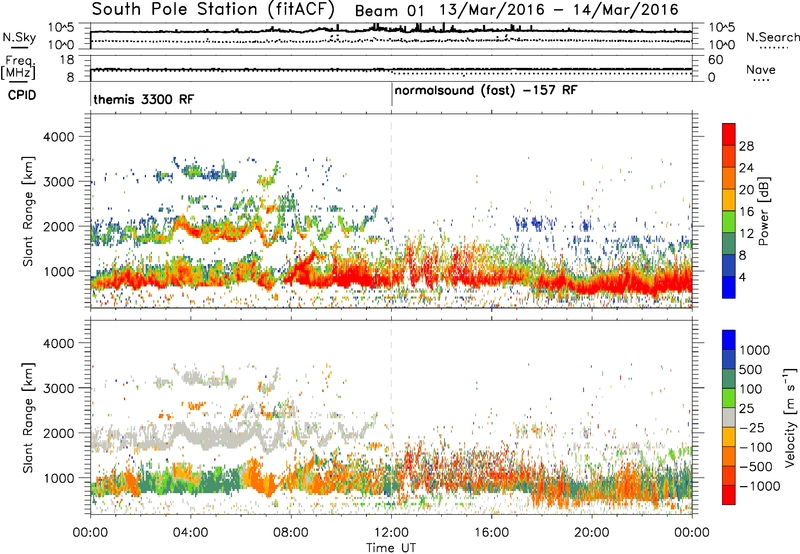Click the 28 value on power colorbar
The width and height of the screenshot is (800, 554).
coord(746,146)
